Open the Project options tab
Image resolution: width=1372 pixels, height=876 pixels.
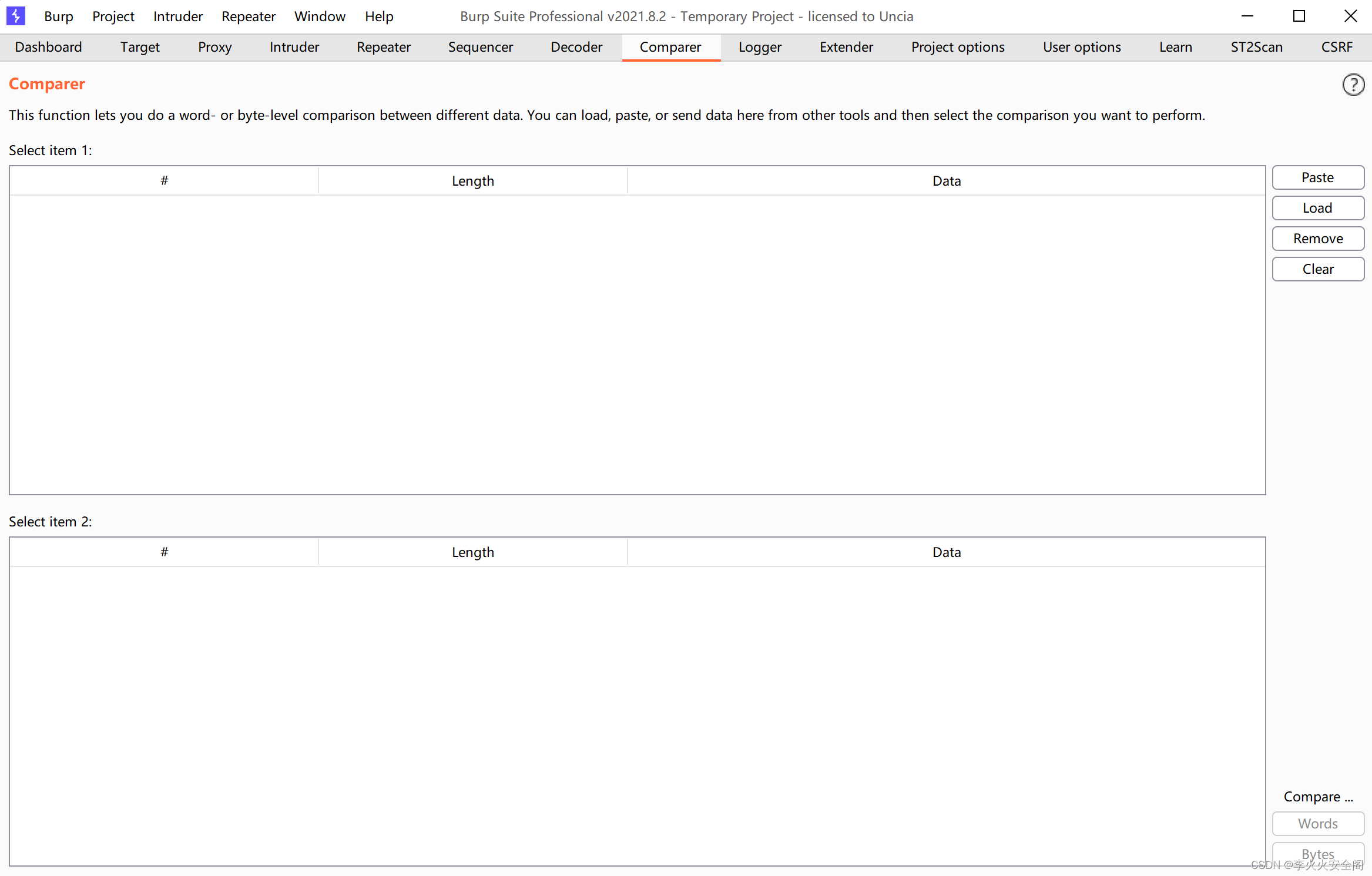[x=958, y=47]
